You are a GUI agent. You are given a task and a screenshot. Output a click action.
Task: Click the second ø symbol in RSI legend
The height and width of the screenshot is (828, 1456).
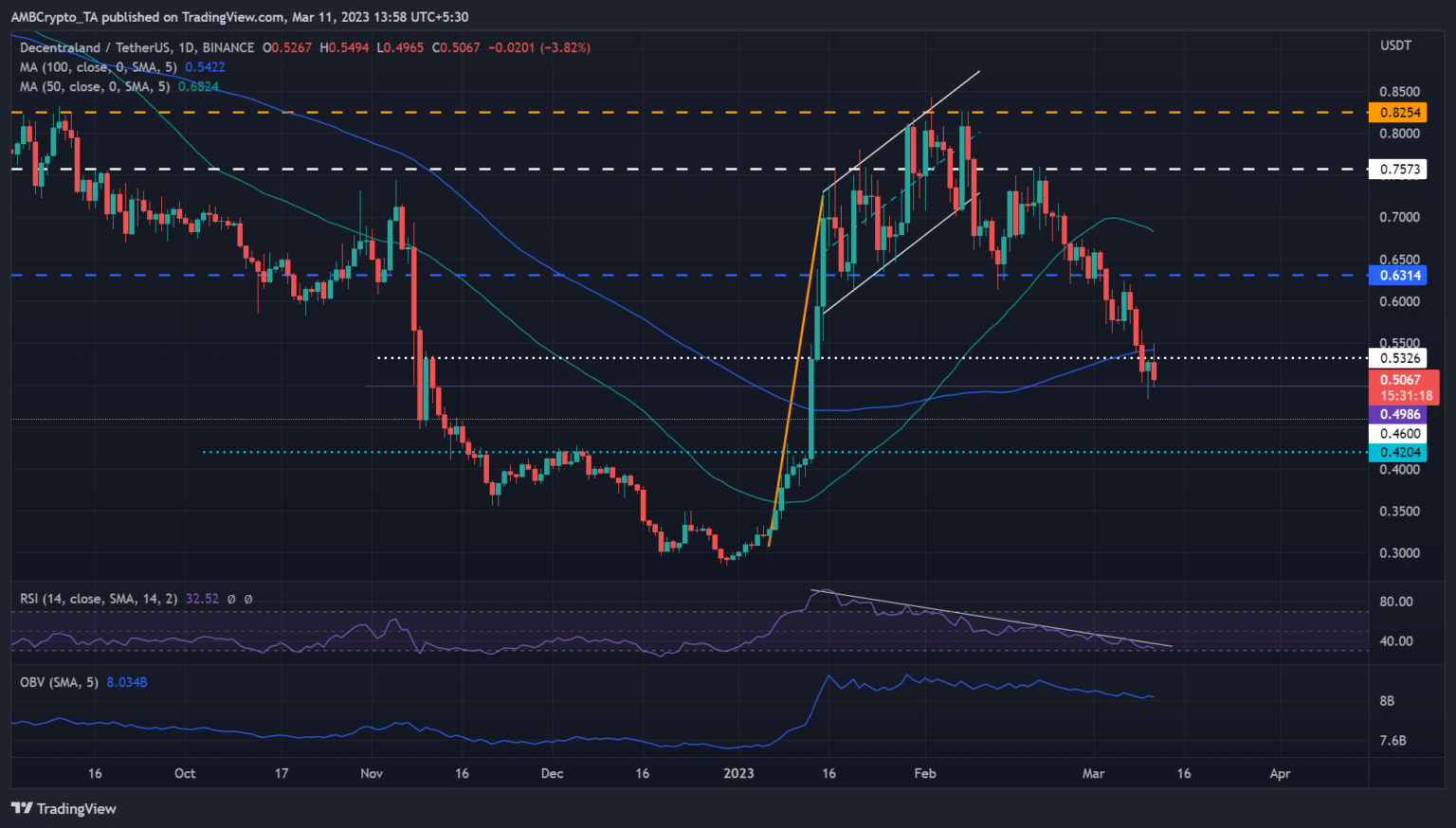tap(248, 599)
